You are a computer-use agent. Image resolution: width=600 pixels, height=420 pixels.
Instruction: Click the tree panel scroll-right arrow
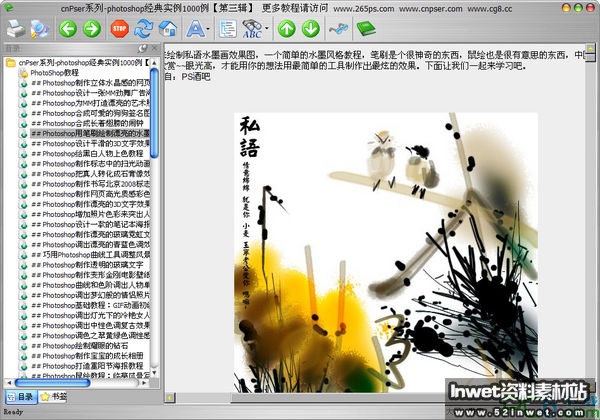pyautogui.click(x=145, y=383)
